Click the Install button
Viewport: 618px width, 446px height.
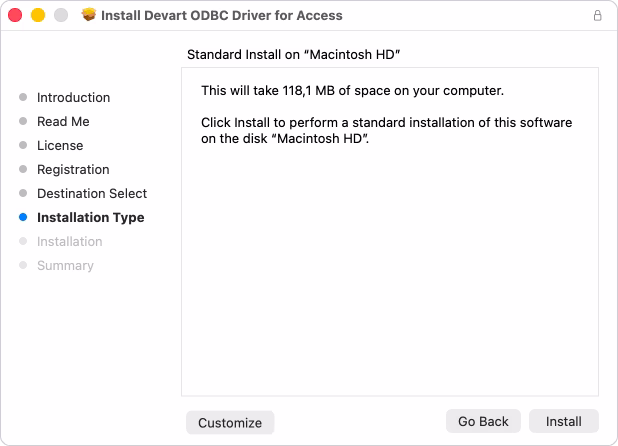click(564, 421)
